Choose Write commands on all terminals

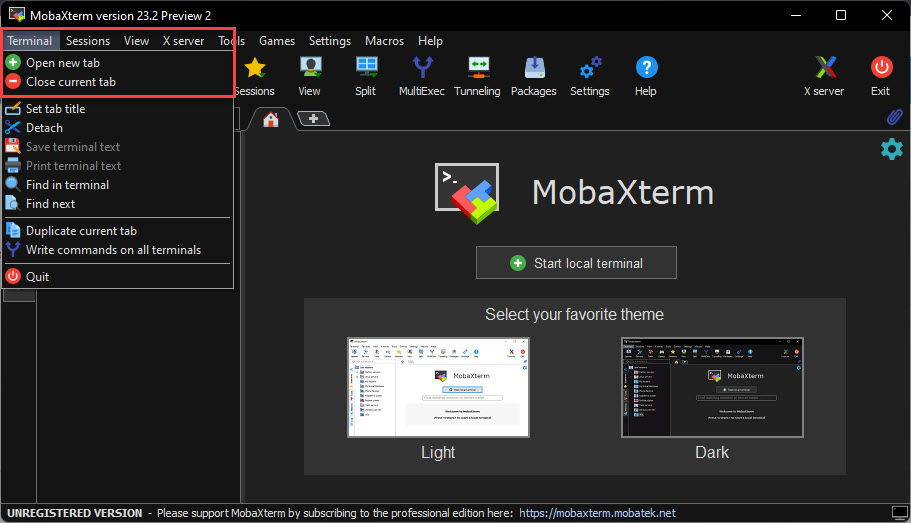point(118,250)
